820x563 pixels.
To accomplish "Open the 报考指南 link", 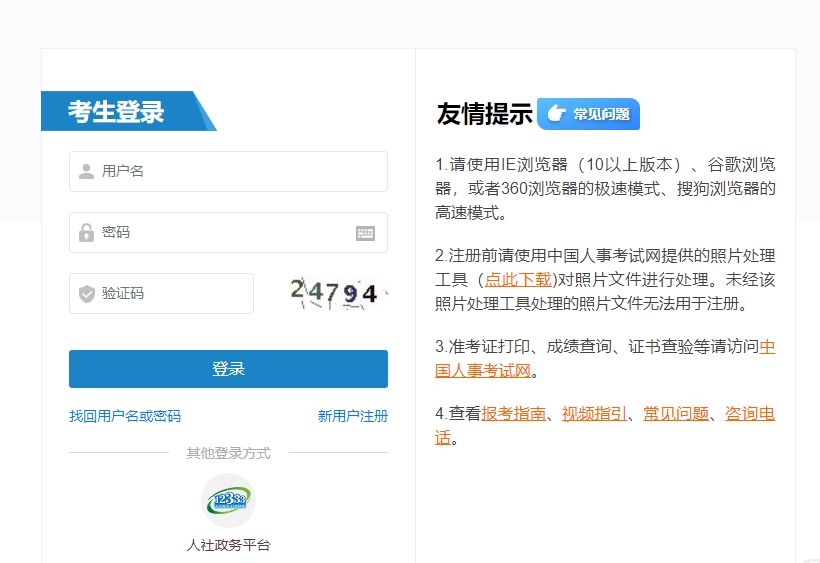I will tap(514, 413).
